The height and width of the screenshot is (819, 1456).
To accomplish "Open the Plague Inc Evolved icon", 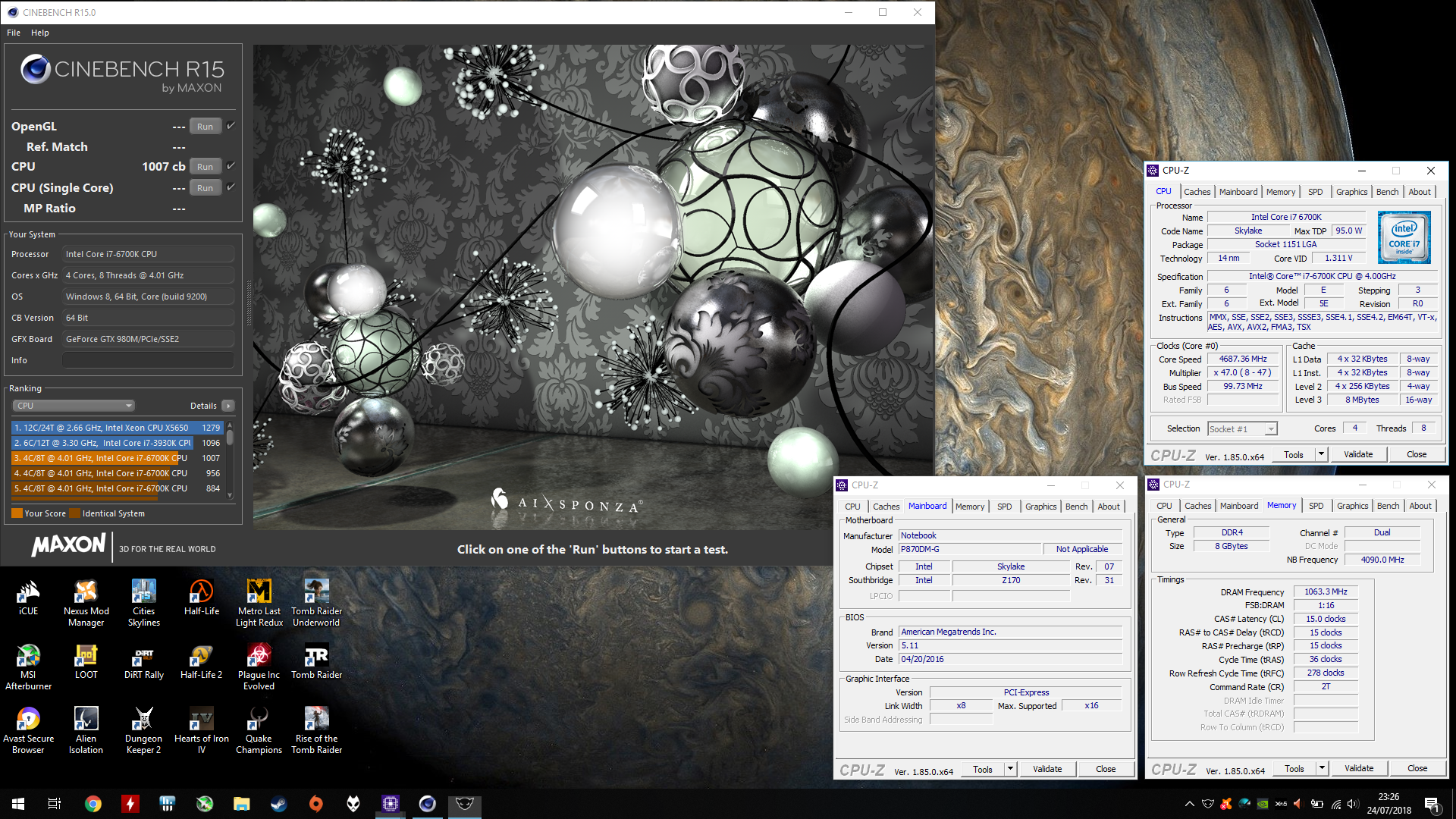I will click(259, 667).
